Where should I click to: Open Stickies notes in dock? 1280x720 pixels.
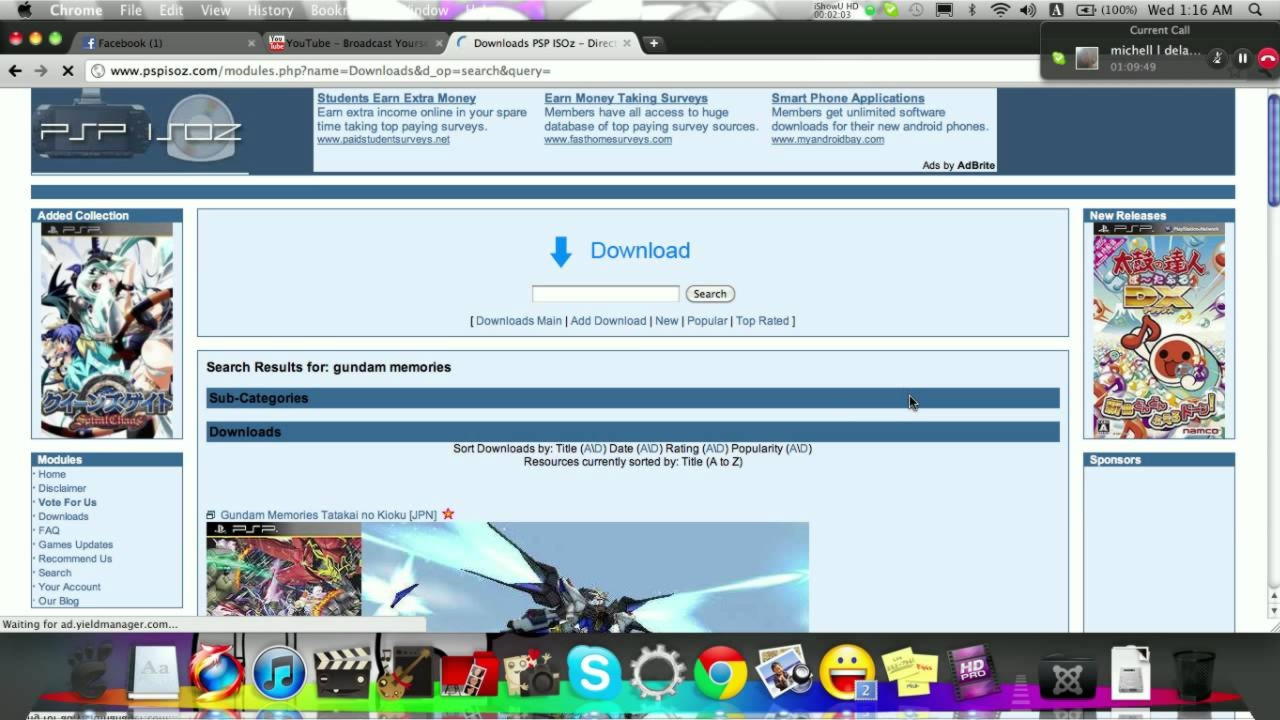pos(910,672)
